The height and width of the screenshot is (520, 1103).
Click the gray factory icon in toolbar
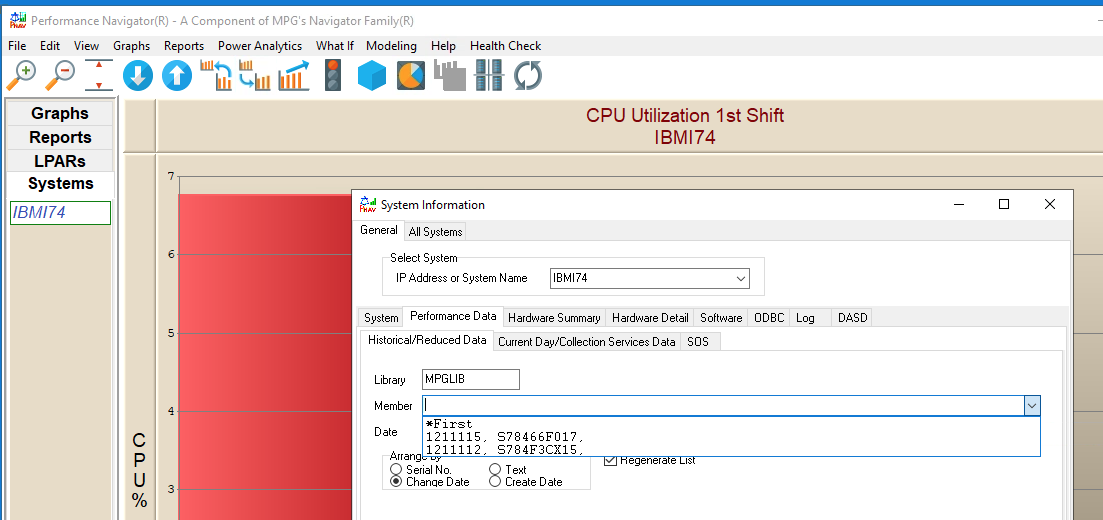(450, 76)
